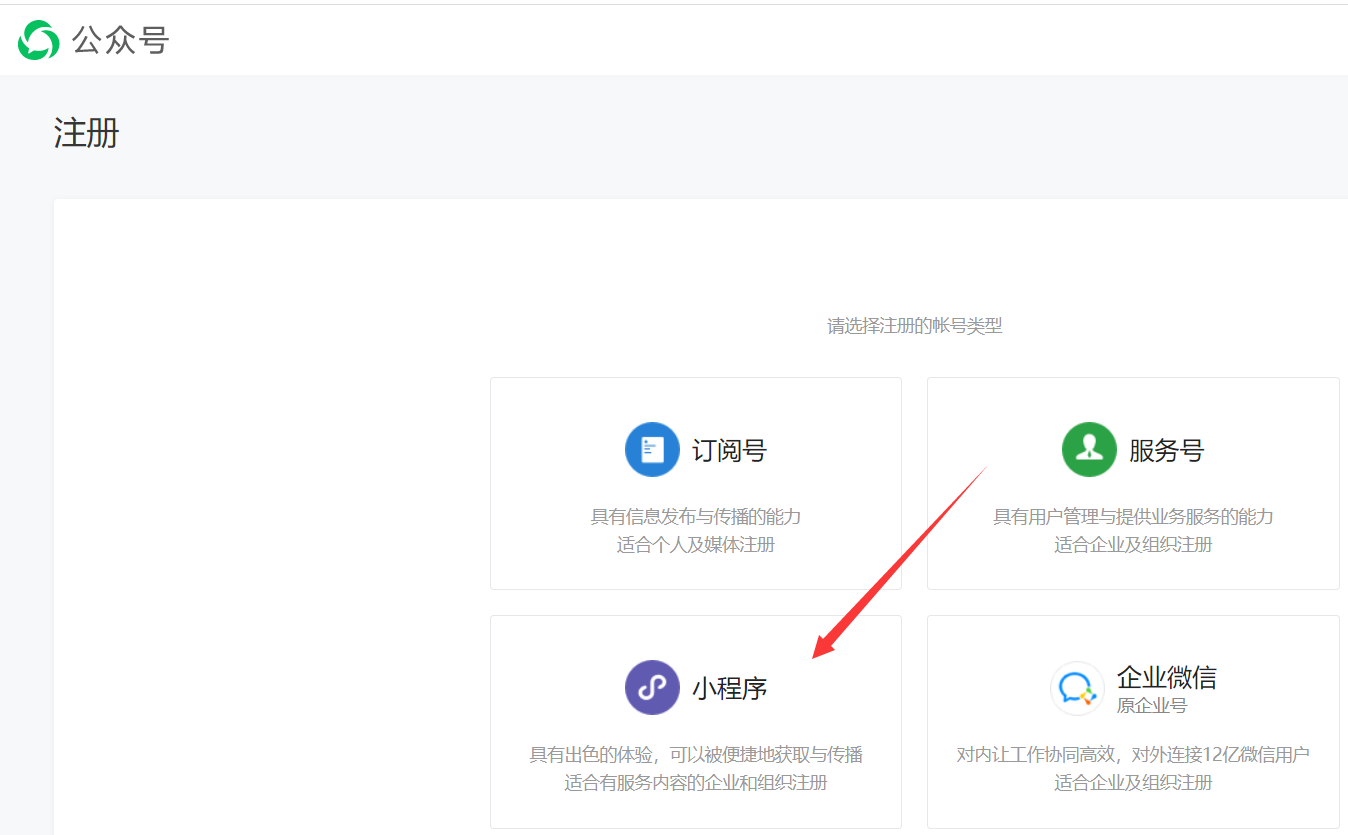Click text 对内让工作协同高效，对外连接12亿微信用户
This screenshot has width=1348, height=835.
click(x=1133, y=755)
